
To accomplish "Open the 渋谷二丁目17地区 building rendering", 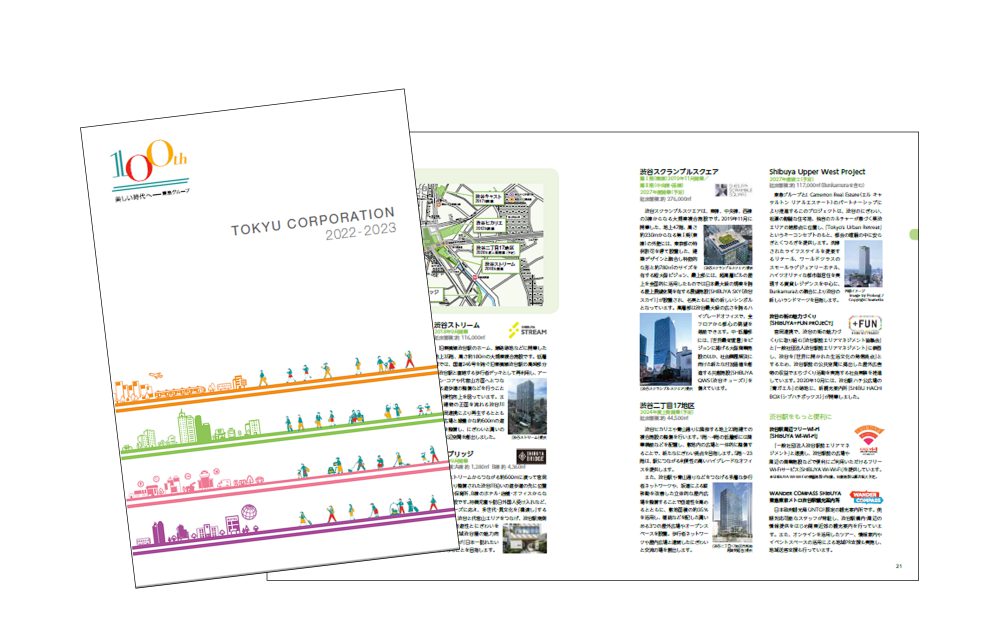I will point(733,512).
